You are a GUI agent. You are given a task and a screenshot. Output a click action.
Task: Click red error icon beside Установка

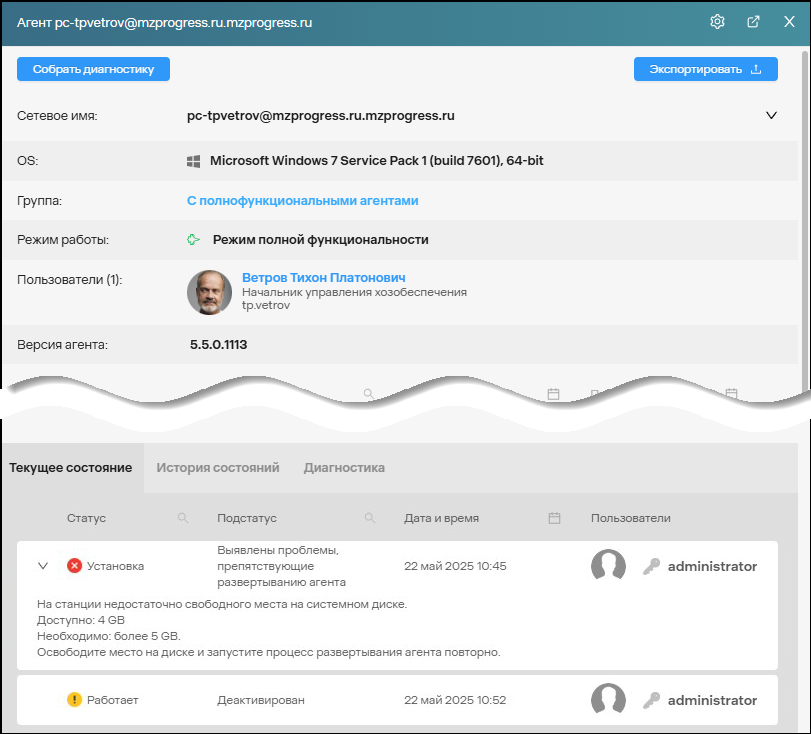tap(74, 566)
